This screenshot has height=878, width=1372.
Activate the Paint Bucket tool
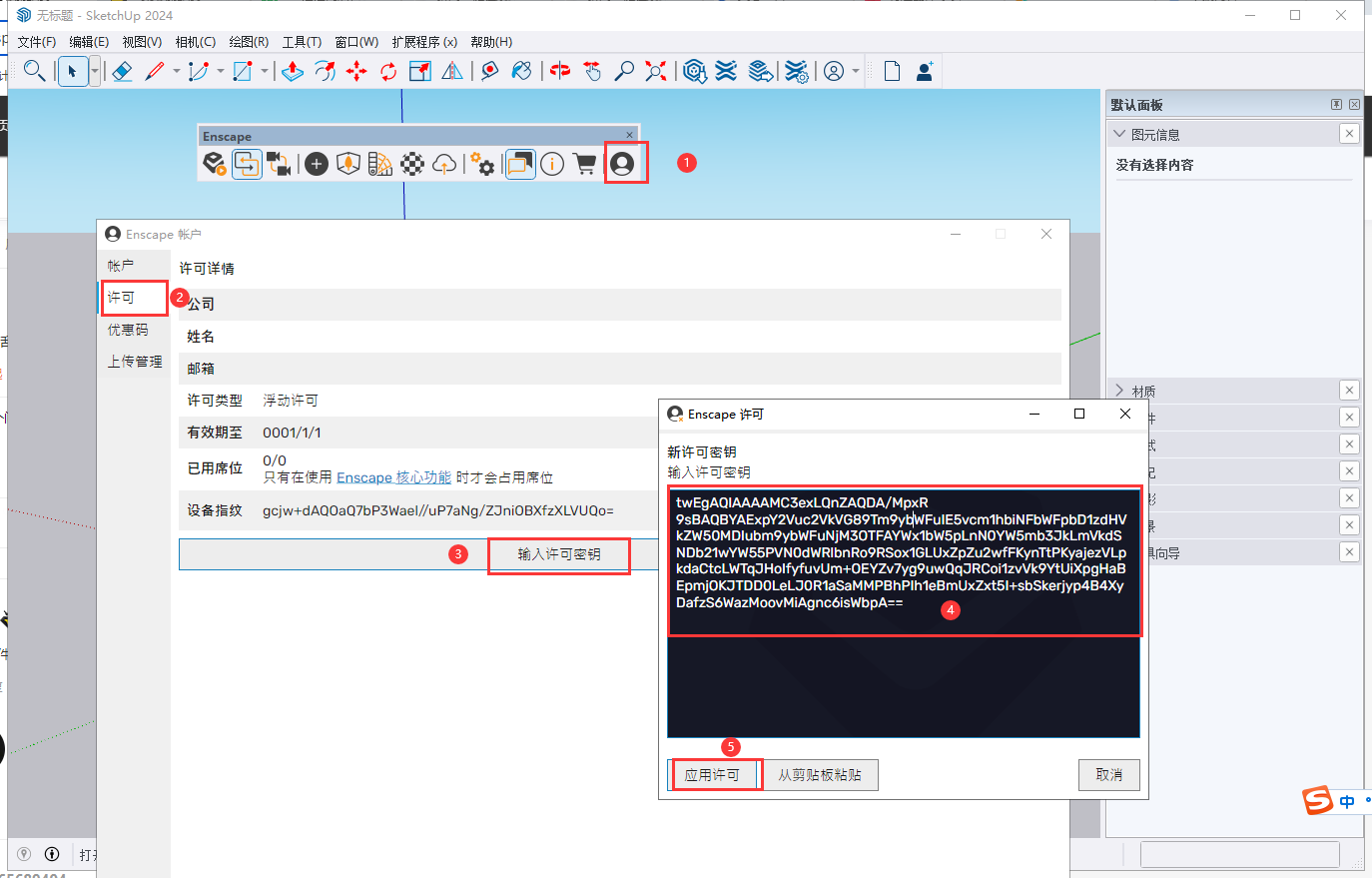pyautogui.click(x=521, y=71)
